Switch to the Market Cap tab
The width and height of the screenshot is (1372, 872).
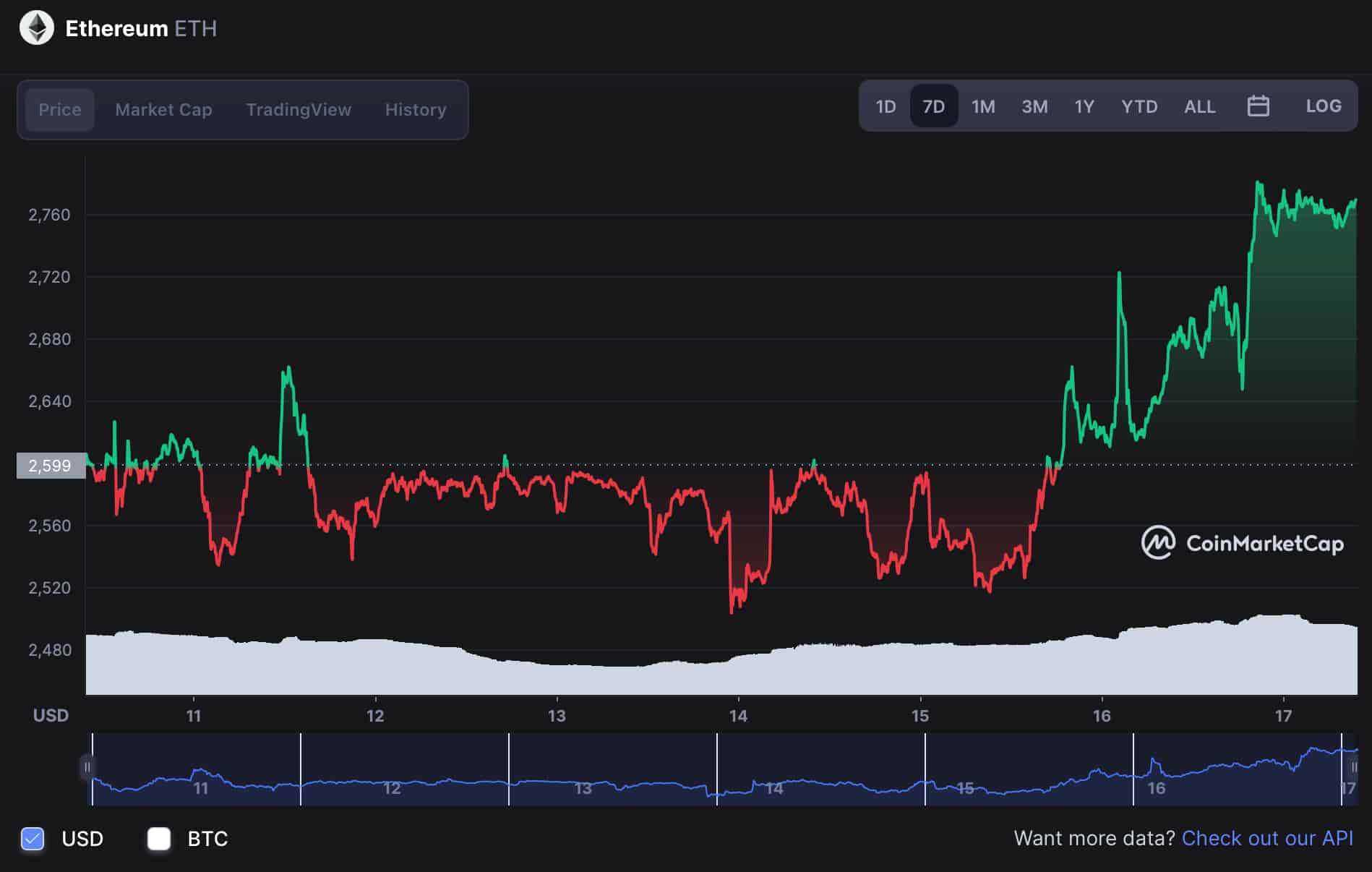163,109
